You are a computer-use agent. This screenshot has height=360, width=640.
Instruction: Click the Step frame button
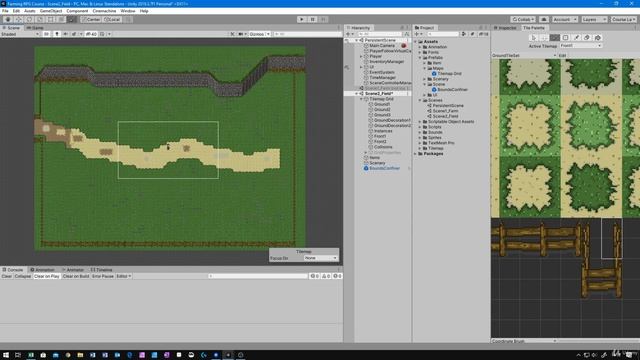tap(323, 19)
